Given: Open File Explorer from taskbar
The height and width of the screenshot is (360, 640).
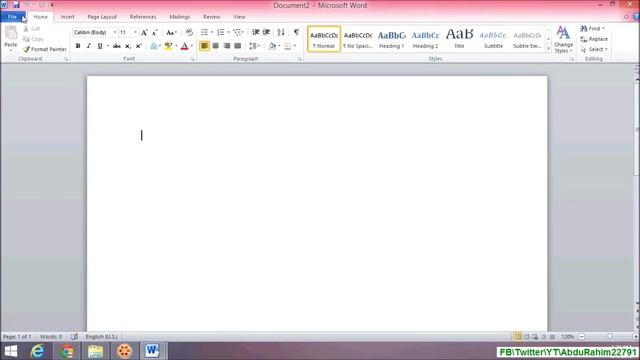Looking at the screenshot, I should [96, 351].
